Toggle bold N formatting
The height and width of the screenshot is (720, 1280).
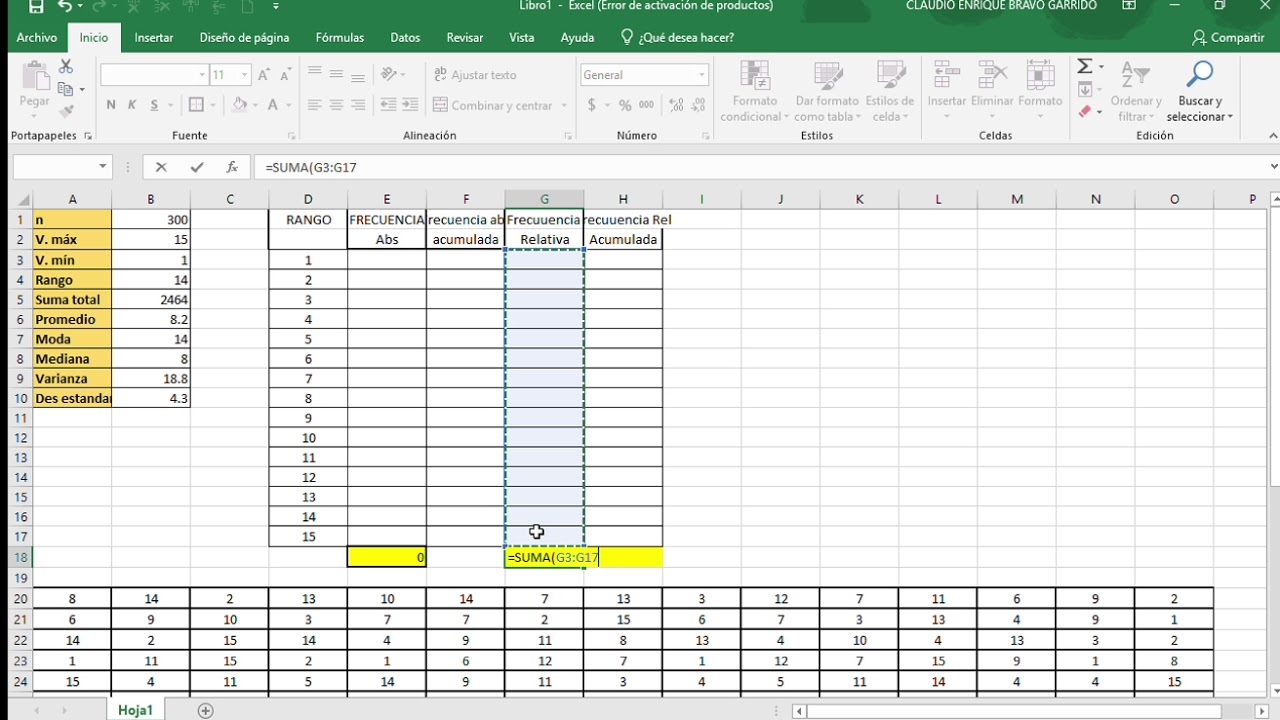tap(110, 105)
